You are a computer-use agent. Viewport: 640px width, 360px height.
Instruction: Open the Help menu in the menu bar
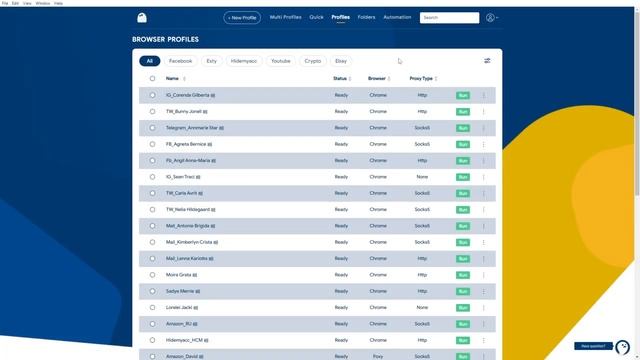[x=58, y=3]
